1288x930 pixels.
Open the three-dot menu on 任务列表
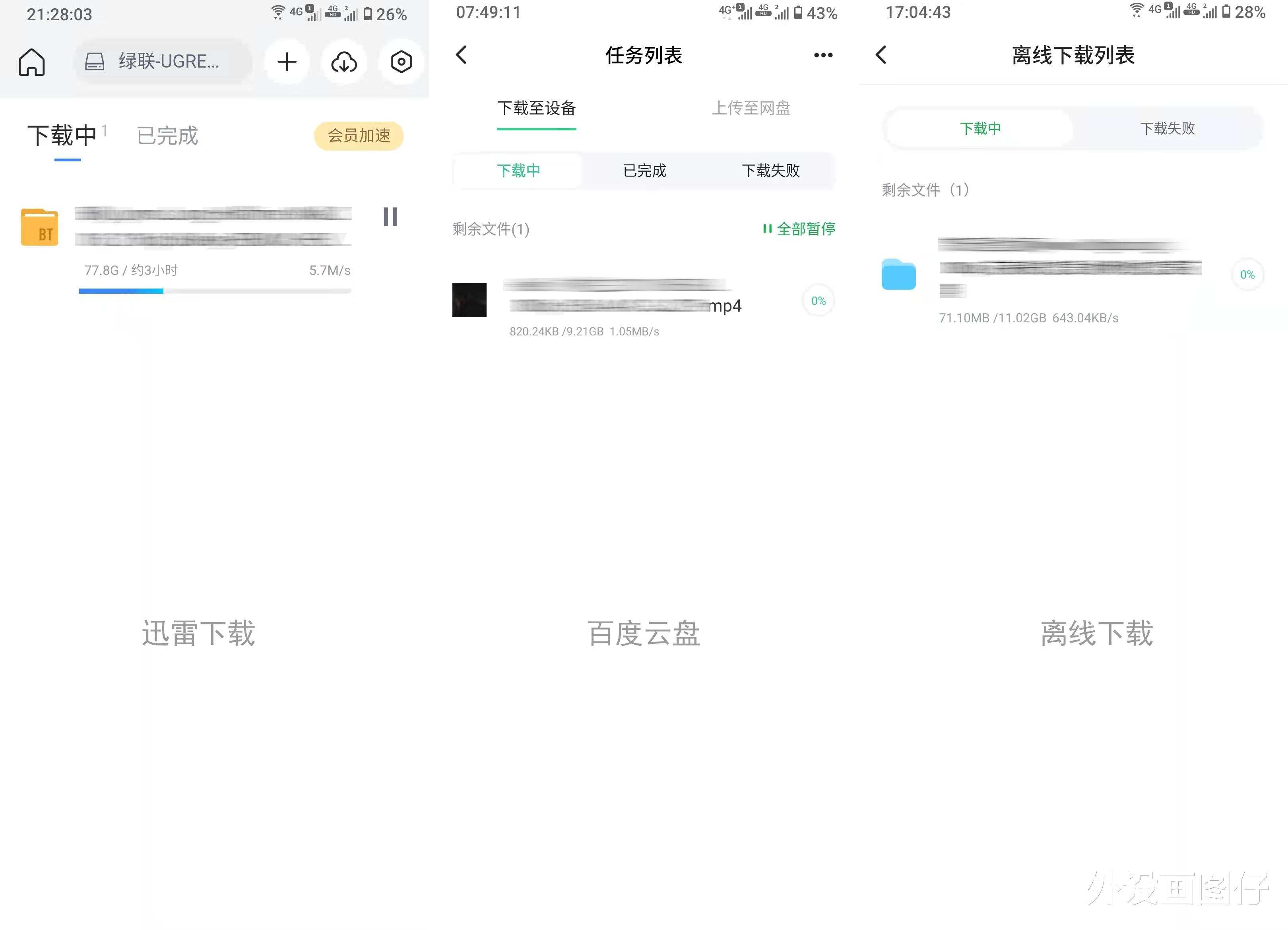point(823,55)
